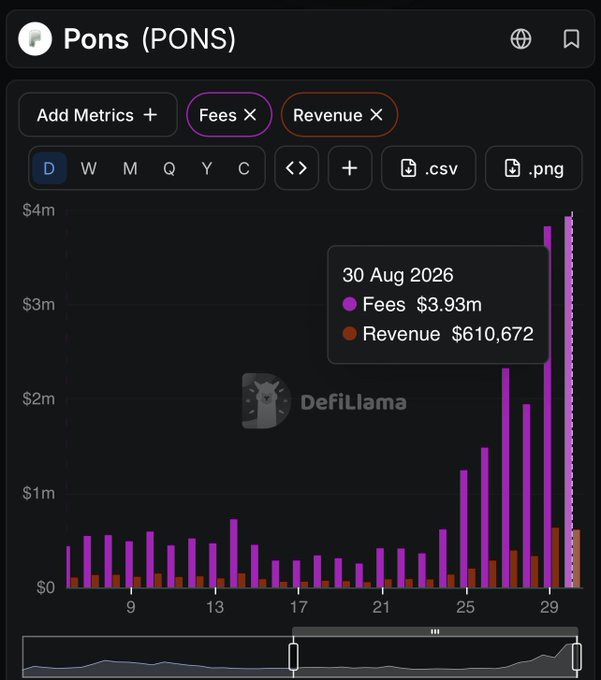Click the x-axis label 21
Image resolution: width=601 pixels, height=680 pixels.
click(381, 607)
